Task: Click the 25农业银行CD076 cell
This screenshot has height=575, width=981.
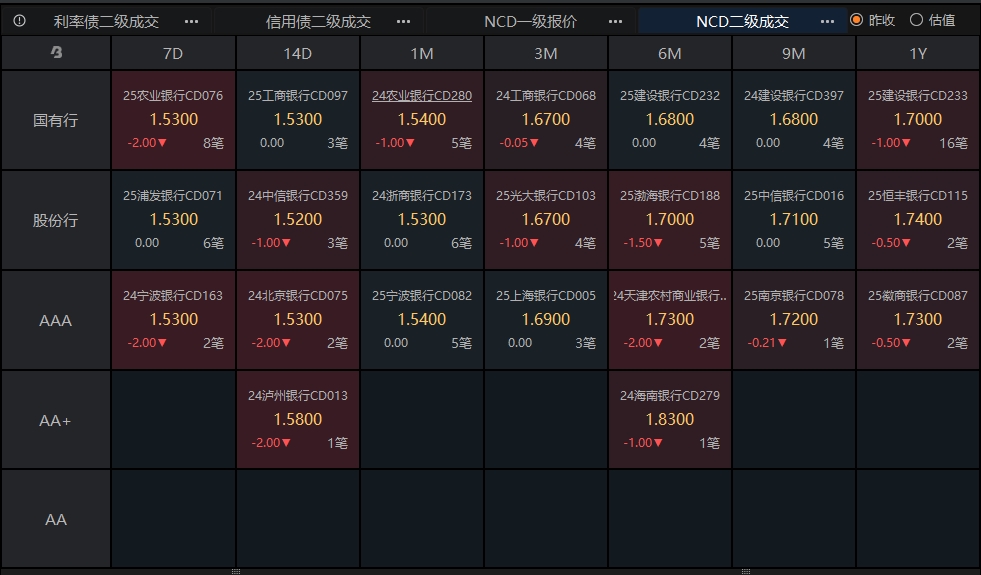Action: click(x=173, y=120)
